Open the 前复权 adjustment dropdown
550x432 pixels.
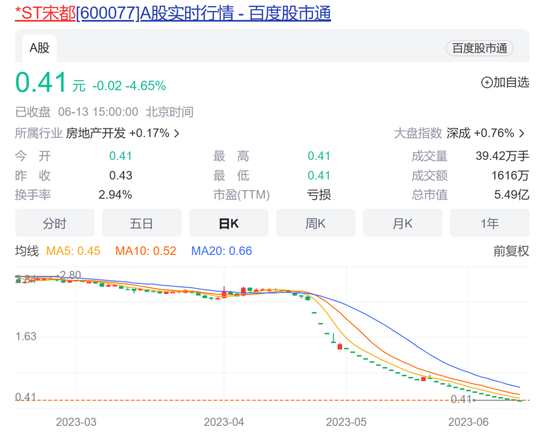511,251
